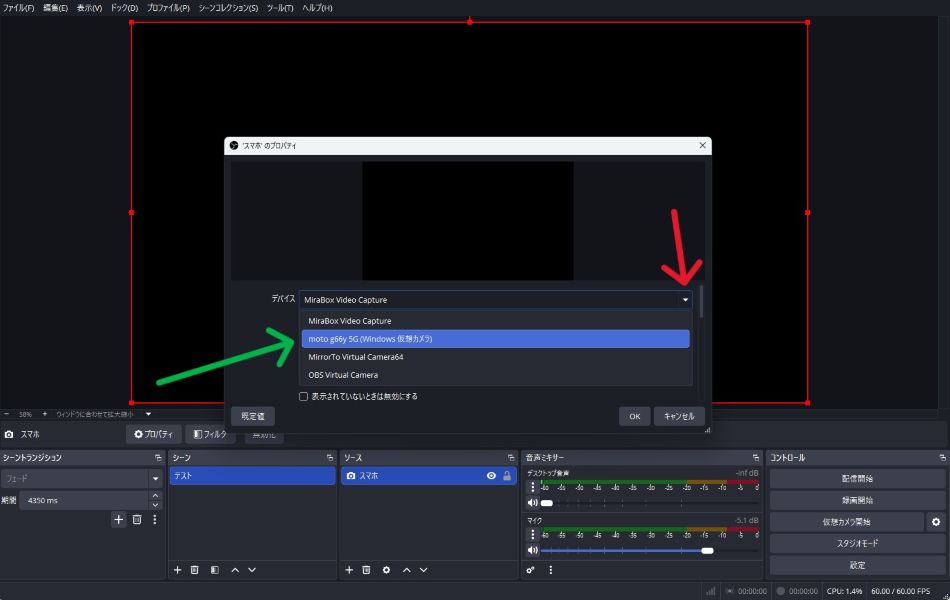Viewport: 950px width, 600px height.
Task: Mute the マイク speaker icon
Action: coord(532,550)
